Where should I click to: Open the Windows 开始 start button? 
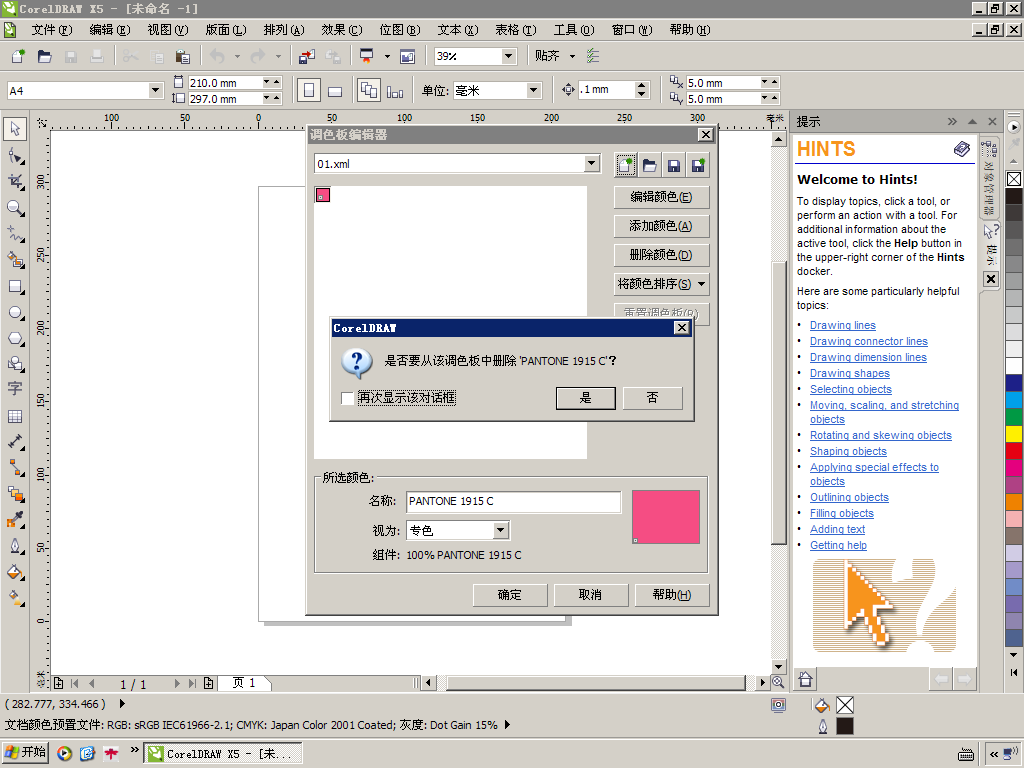click(x=26, y=753)
